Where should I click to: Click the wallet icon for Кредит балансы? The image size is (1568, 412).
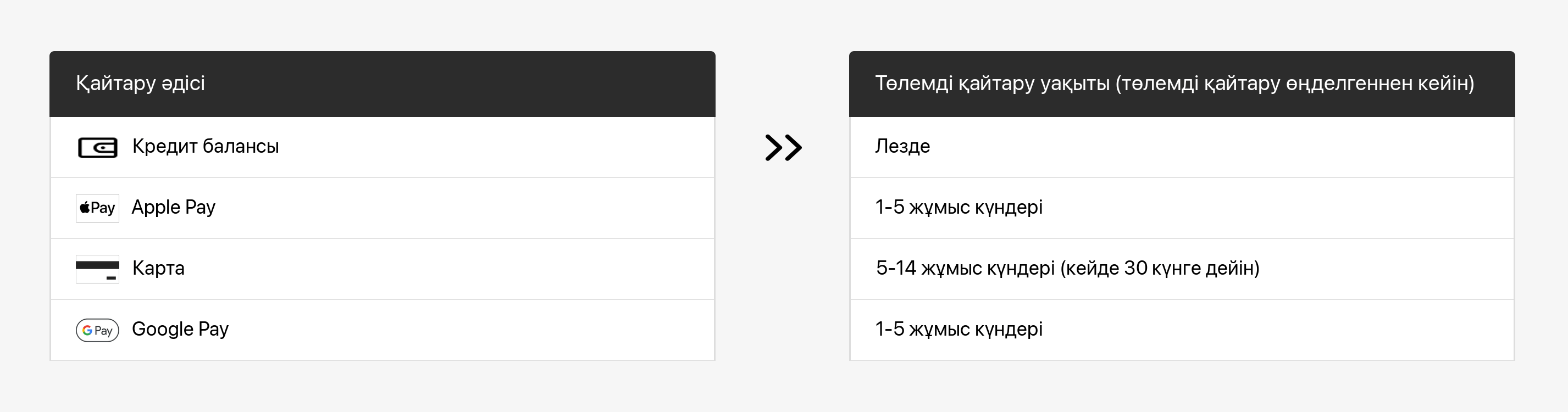[97, 147]
